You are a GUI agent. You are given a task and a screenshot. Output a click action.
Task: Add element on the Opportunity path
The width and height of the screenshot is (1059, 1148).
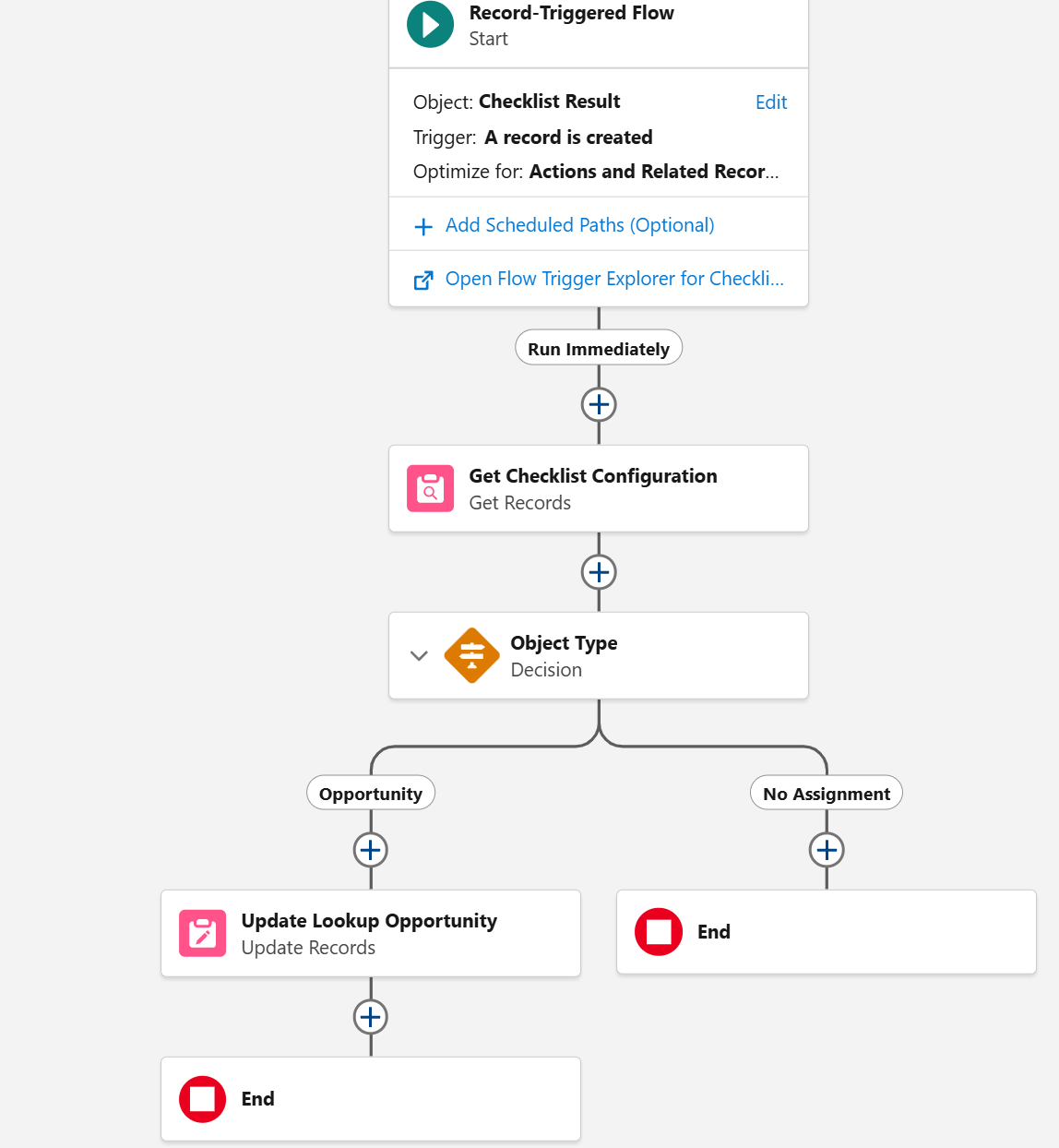point(371,850)
